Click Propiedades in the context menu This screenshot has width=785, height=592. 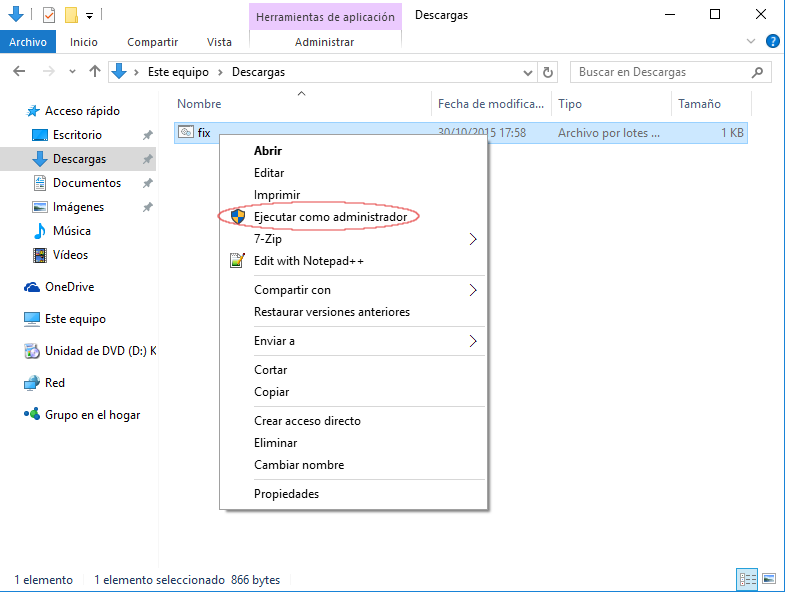pyautogui.click(x=286, y=494)
